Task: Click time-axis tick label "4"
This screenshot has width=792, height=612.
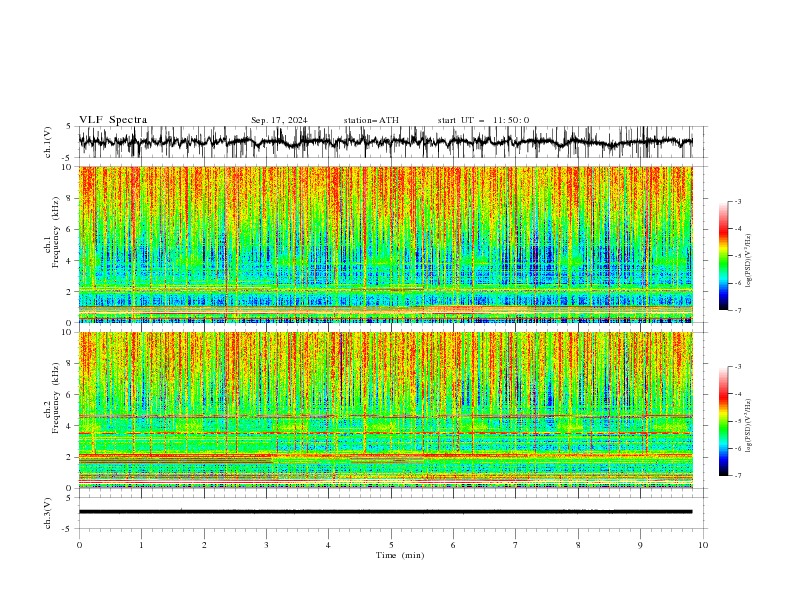Action: 328,545
